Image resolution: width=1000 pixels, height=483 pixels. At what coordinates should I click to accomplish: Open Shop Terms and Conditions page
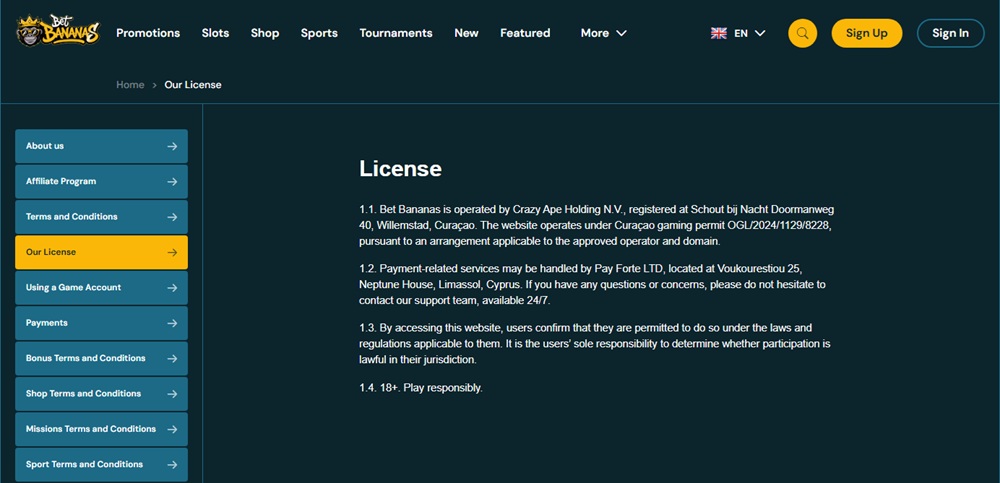pyautogui.click(x=101, y=394)
